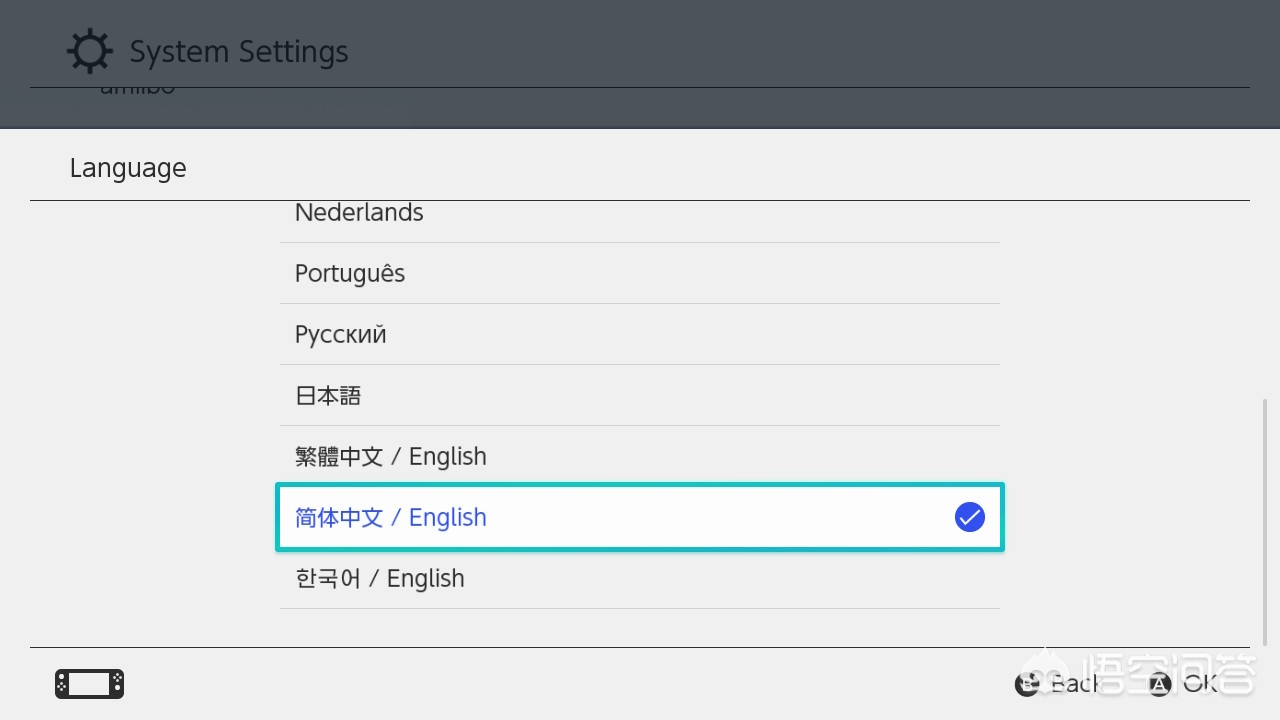
Task: Click the System Settings gear icon
Action: click(x=89, y=52)
